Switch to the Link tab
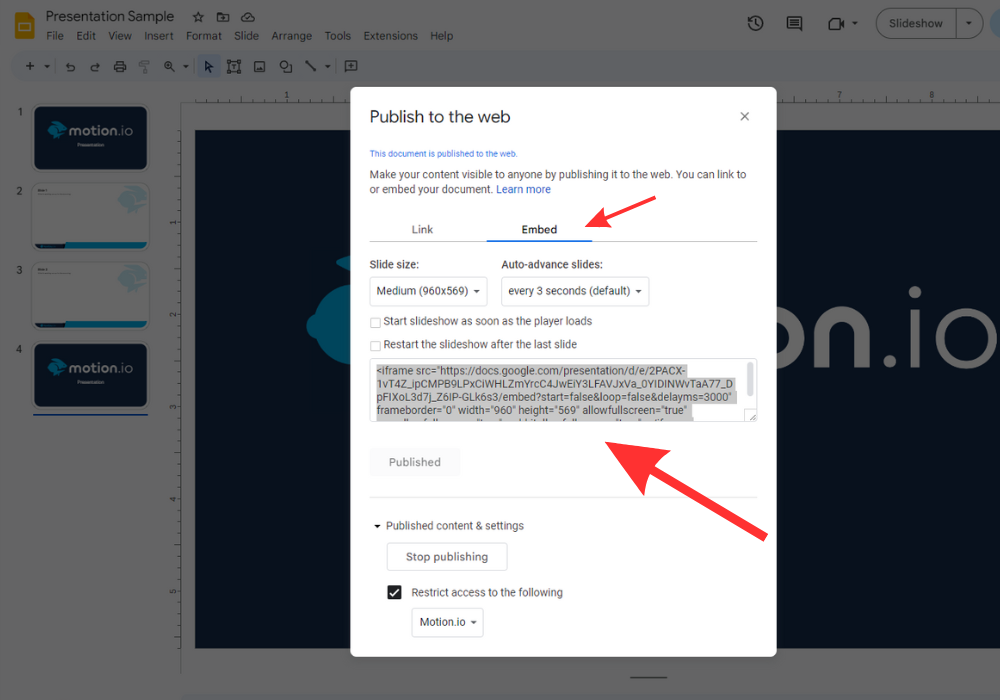This screenshot has height=700, width=1000. [422, 229]
